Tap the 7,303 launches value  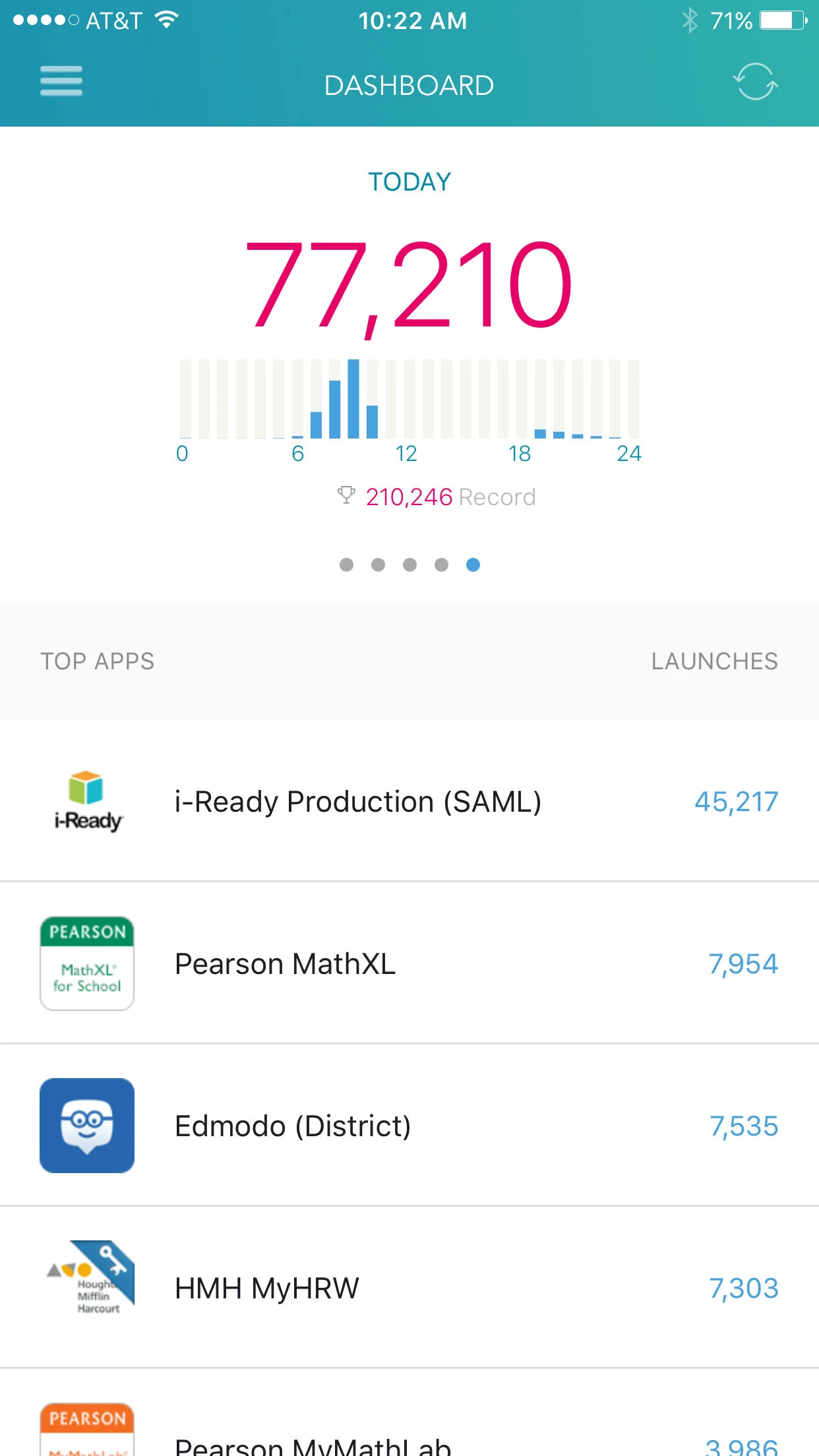[744, 1289]
